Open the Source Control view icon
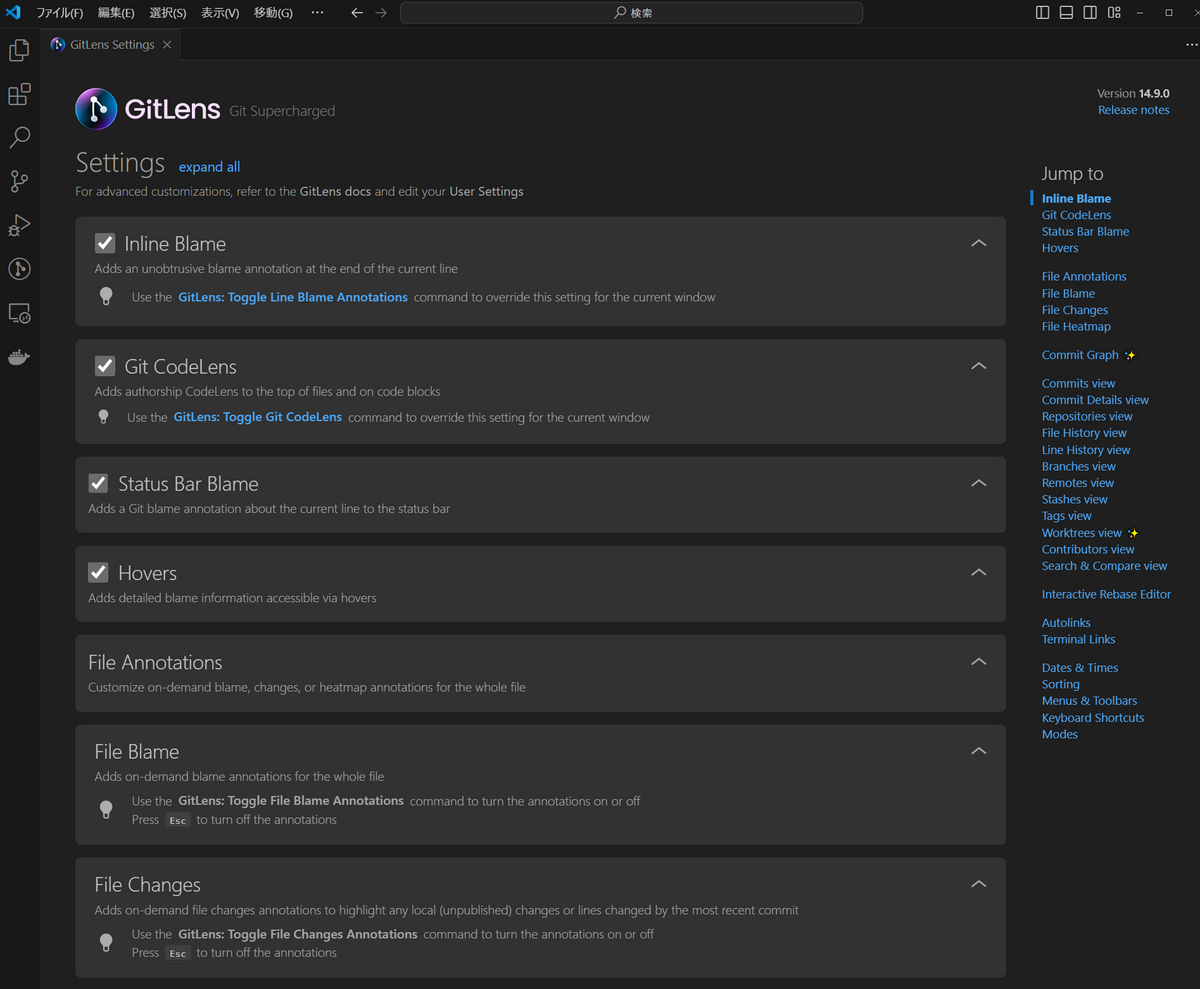 19,181
